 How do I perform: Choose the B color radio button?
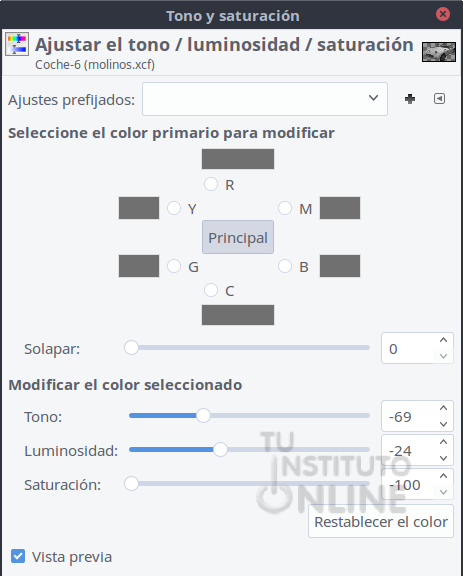pos(285,266)
